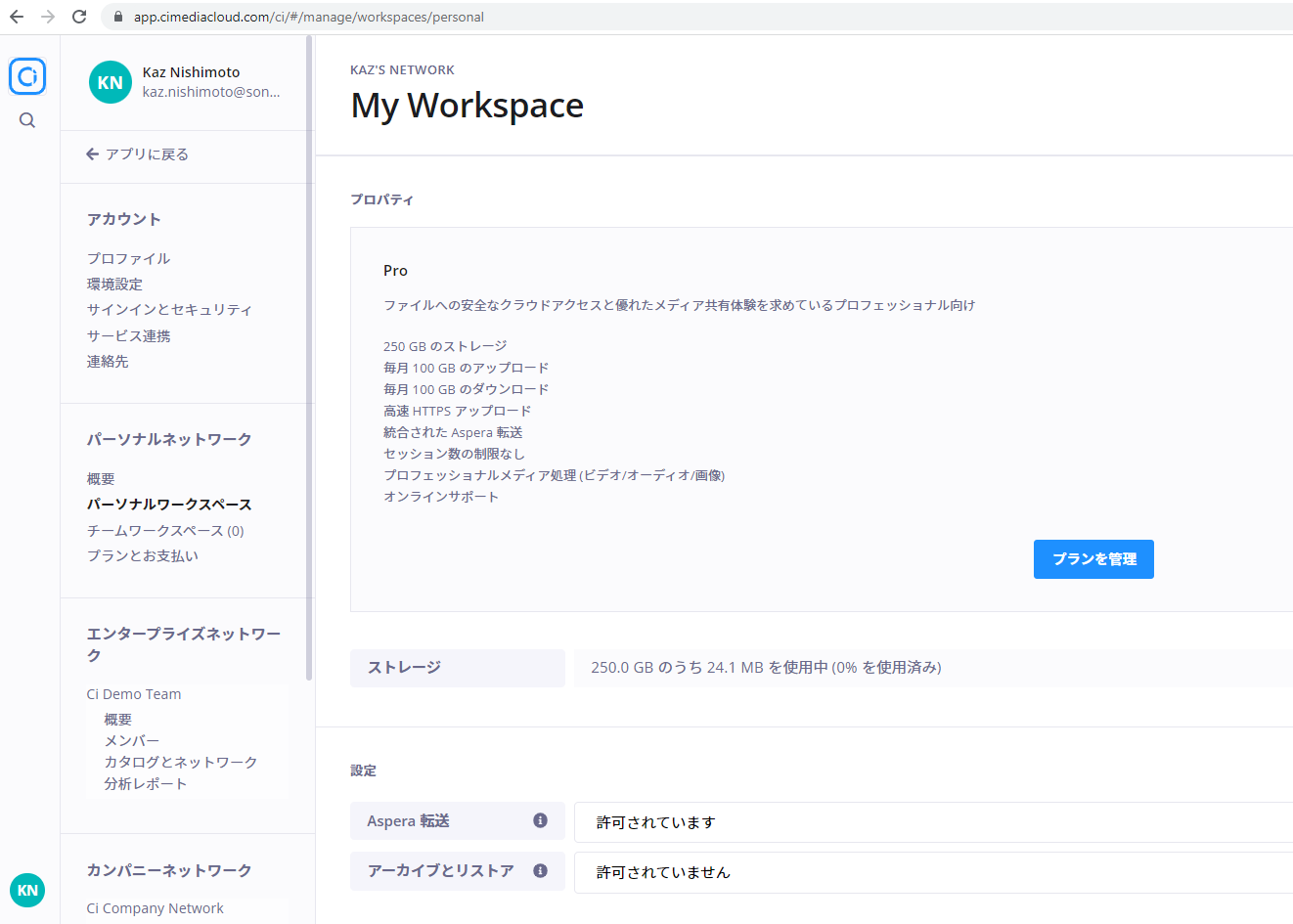Click 統合された Aspera 転送 line
1293x924 pixels.
pos(453,432)
